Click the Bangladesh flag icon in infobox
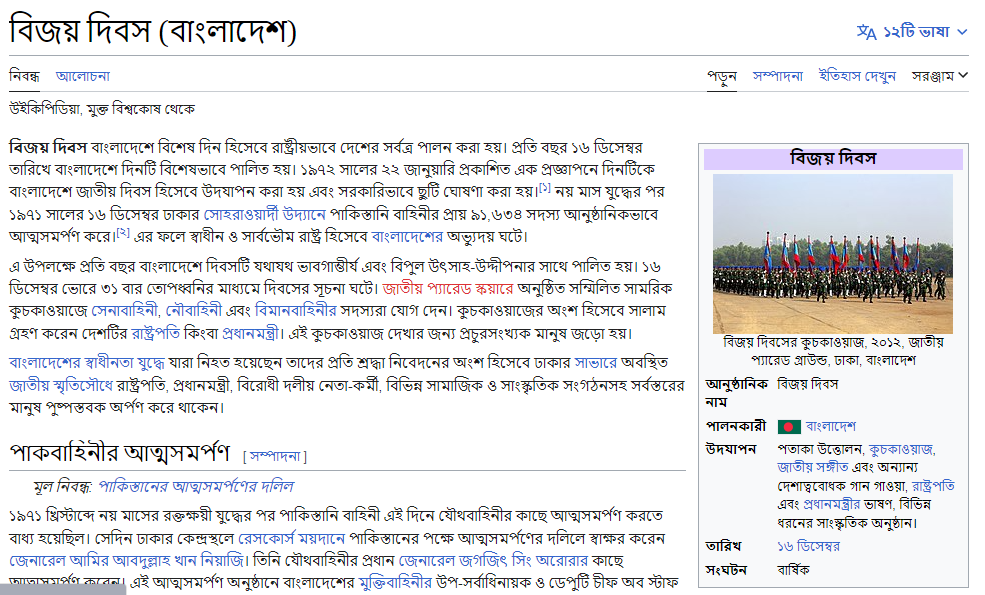 789,426
